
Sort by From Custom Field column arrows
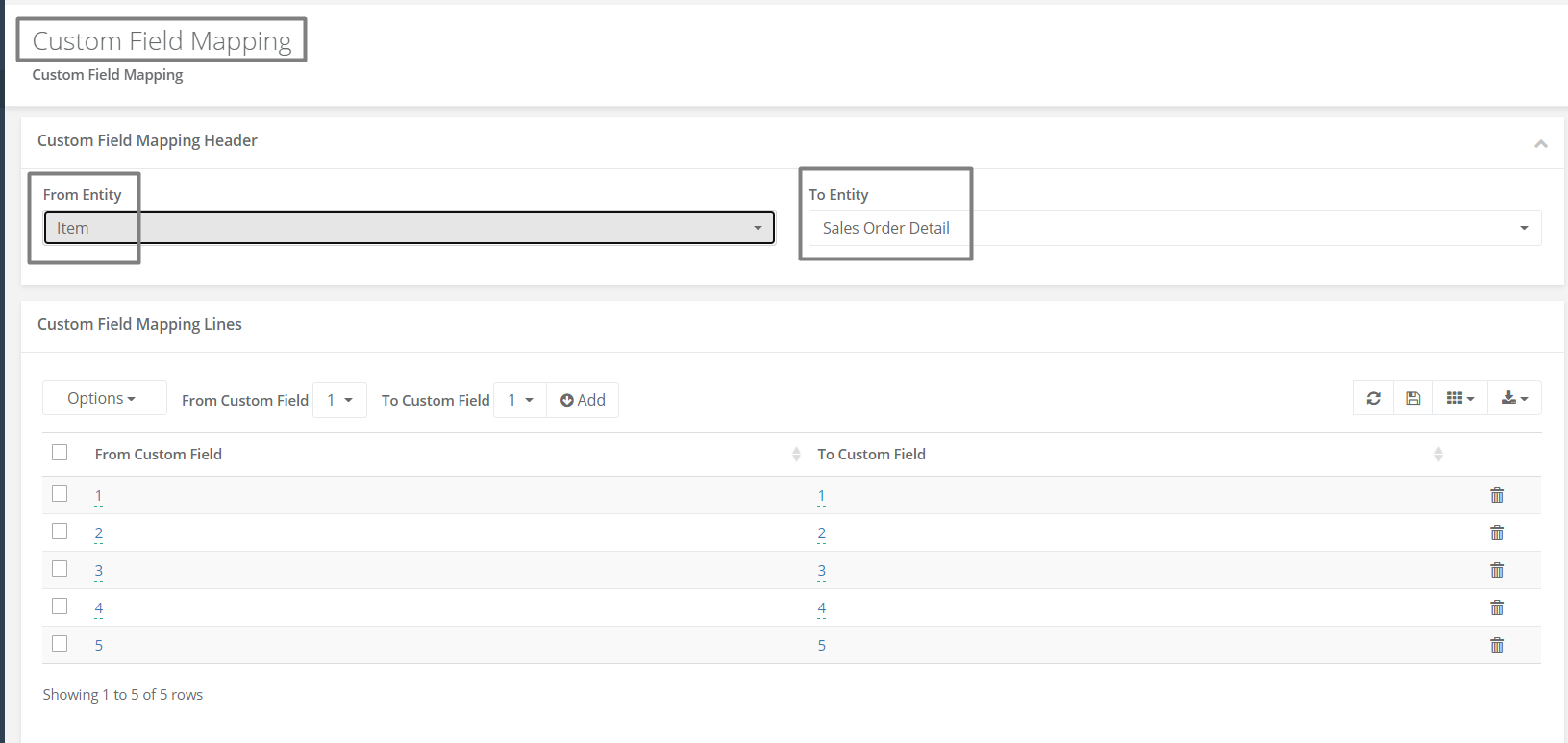point(796,455)
